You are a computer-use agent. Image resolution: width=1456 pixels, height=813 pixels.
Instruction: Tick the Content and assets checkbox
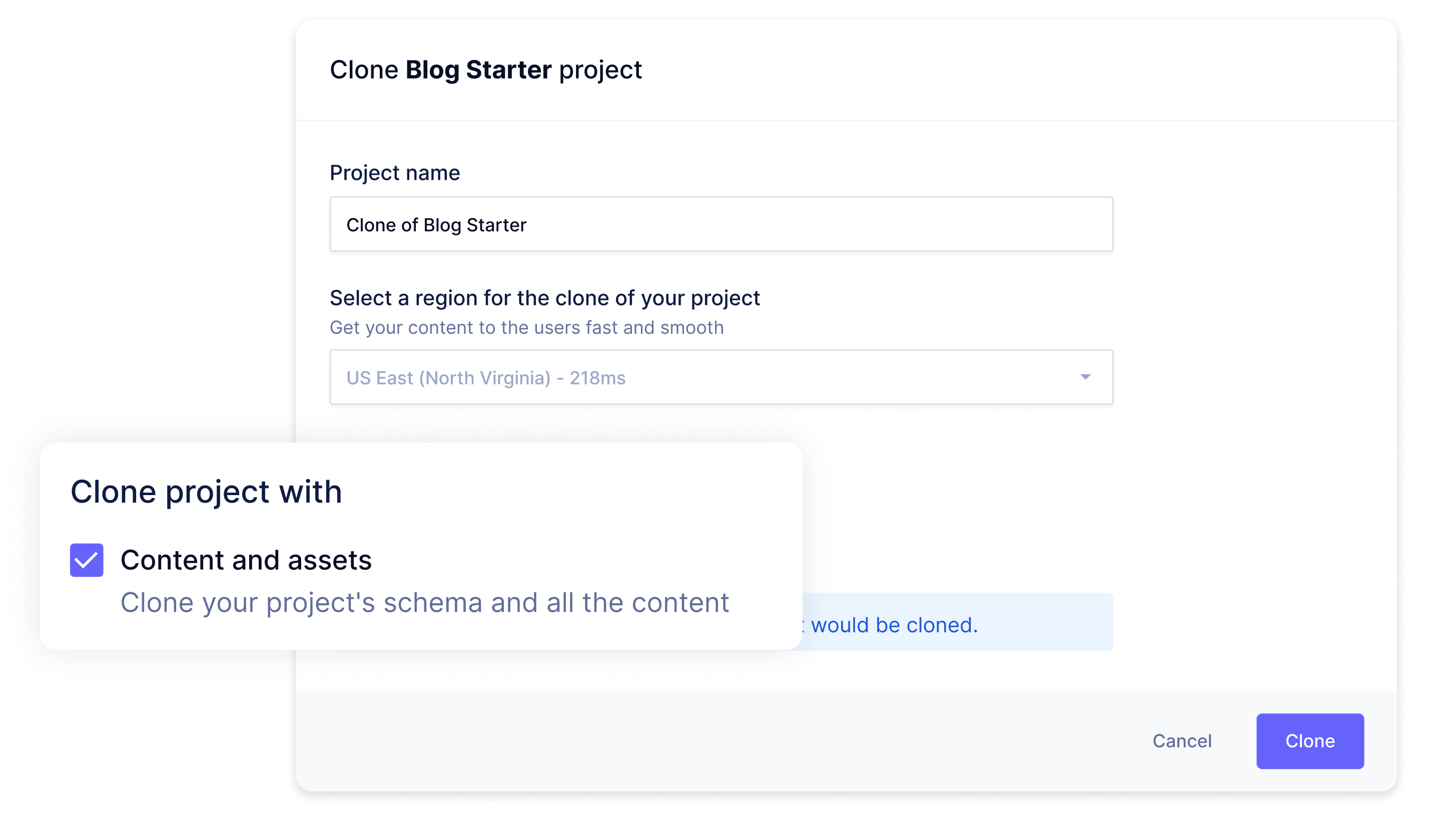coord(87,560)
